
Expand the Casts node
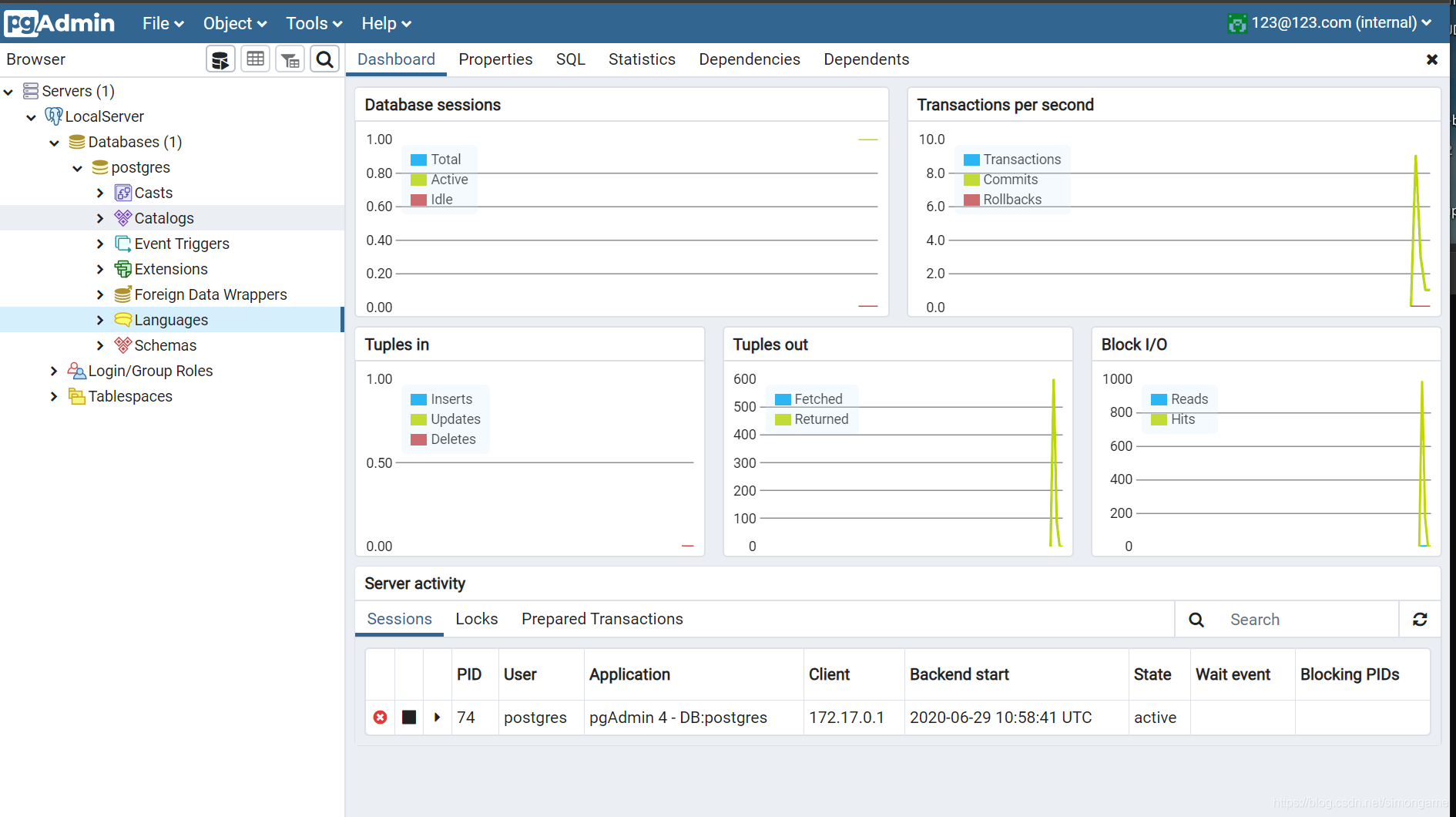pyautogui.click(x=100, y=193)
